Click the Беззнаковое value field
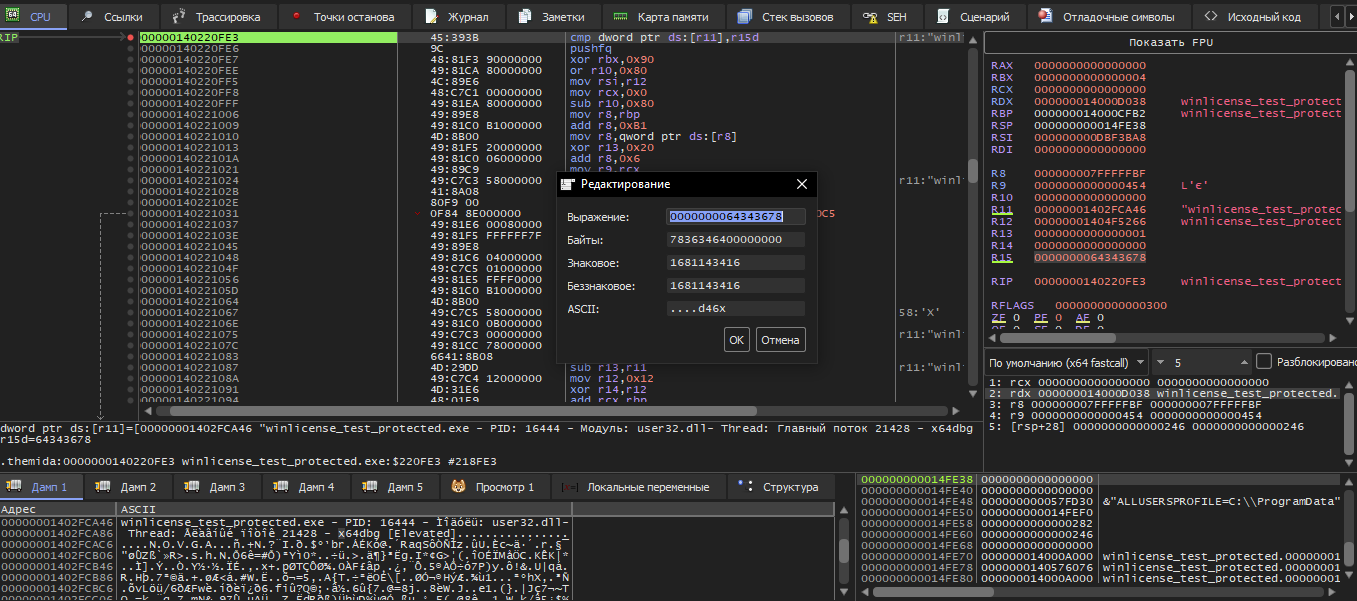Screen dimensions: 1357x601 click(736, 286)
